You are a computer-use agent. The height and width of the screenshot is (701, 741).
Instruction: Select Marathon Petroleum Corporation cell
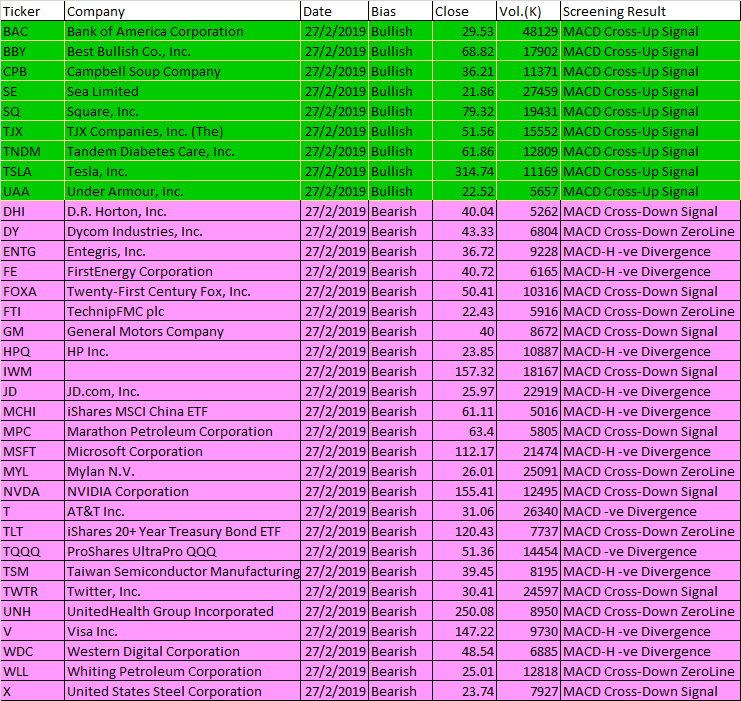click(x=182, y=432)
